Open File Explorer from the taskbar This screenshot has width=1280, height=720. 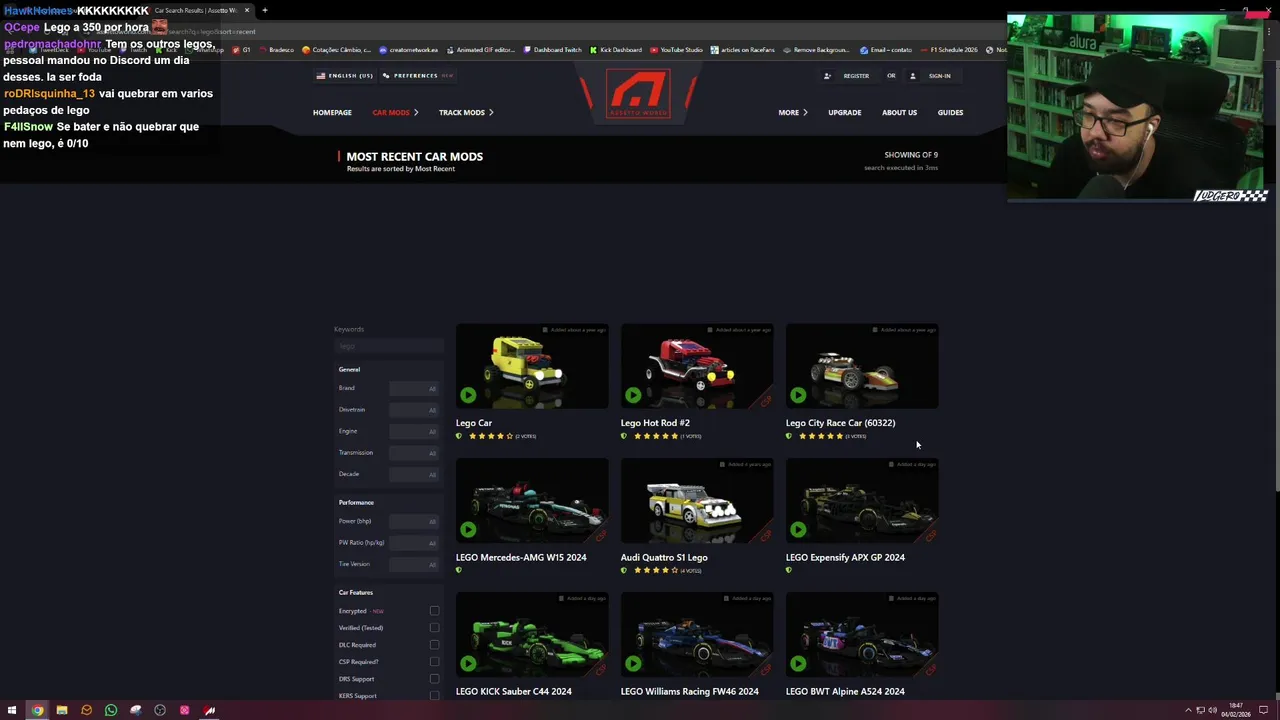pos(62,710)
